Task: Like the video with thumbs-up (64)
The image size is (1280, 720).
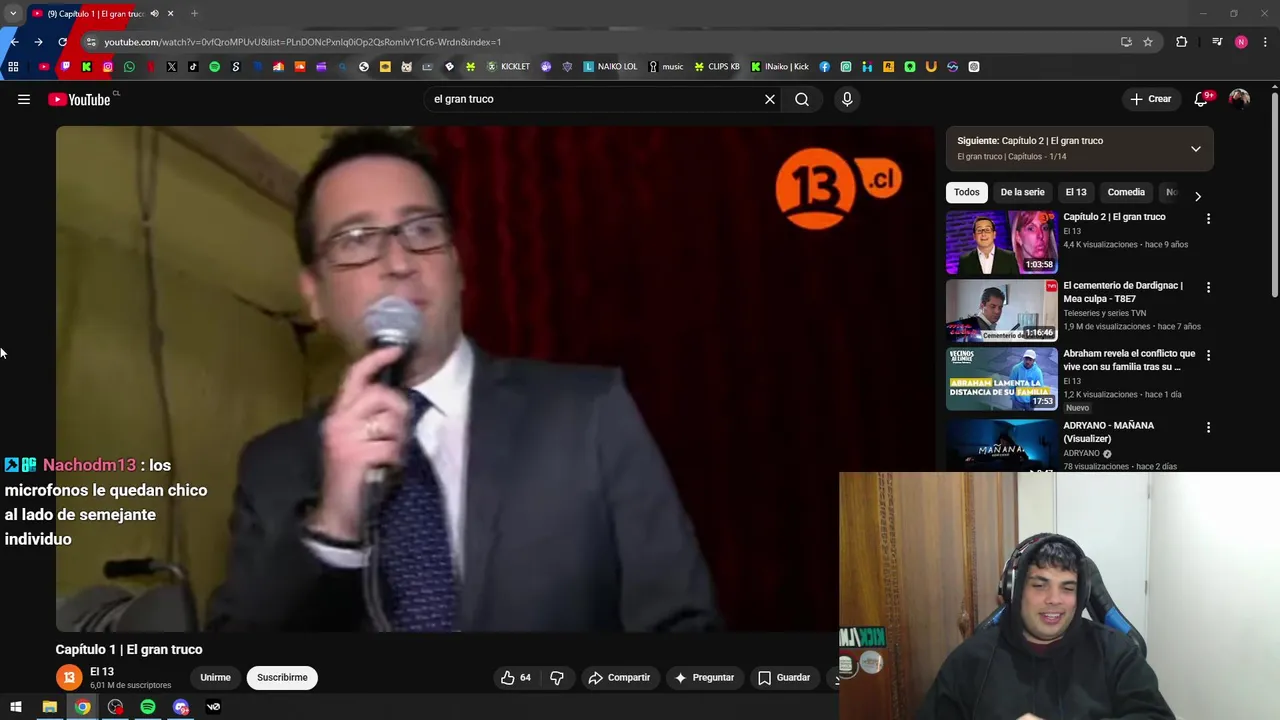Action: pyautogui.click(x=516, y=677)
